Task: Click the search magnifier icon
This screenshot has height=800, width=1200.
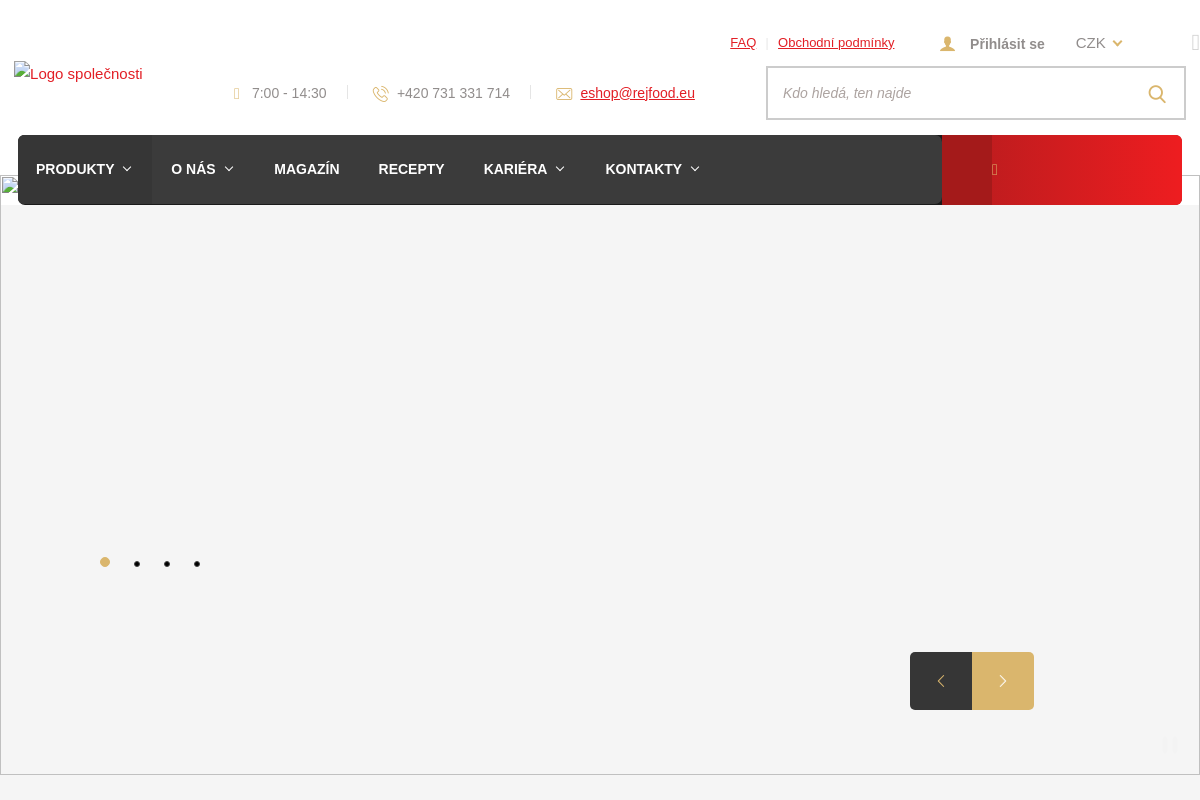Action: [1157, 94]
